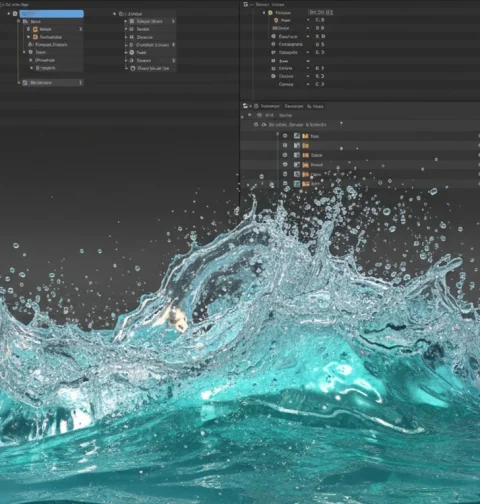Click the boxed value field in top-right panel header

[320, 12]
